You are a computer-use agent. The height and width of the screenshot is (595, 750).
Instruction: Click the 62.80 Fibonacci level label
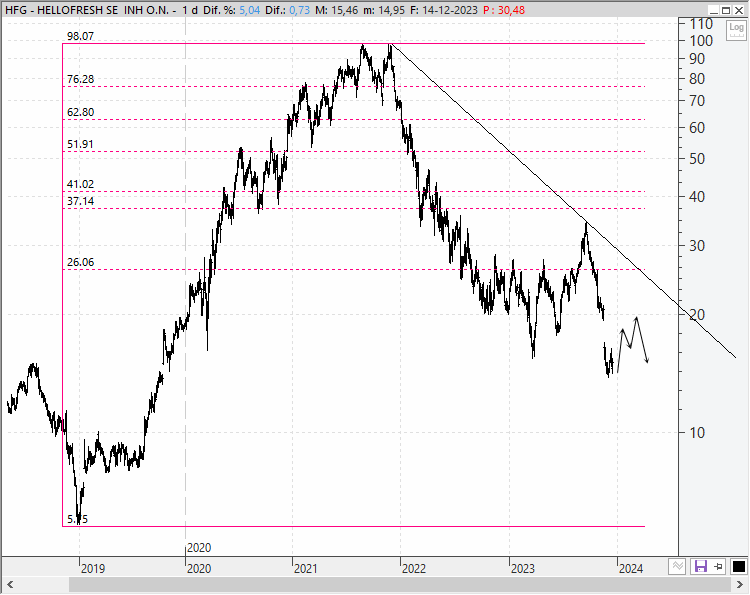(x=80, y=112)
